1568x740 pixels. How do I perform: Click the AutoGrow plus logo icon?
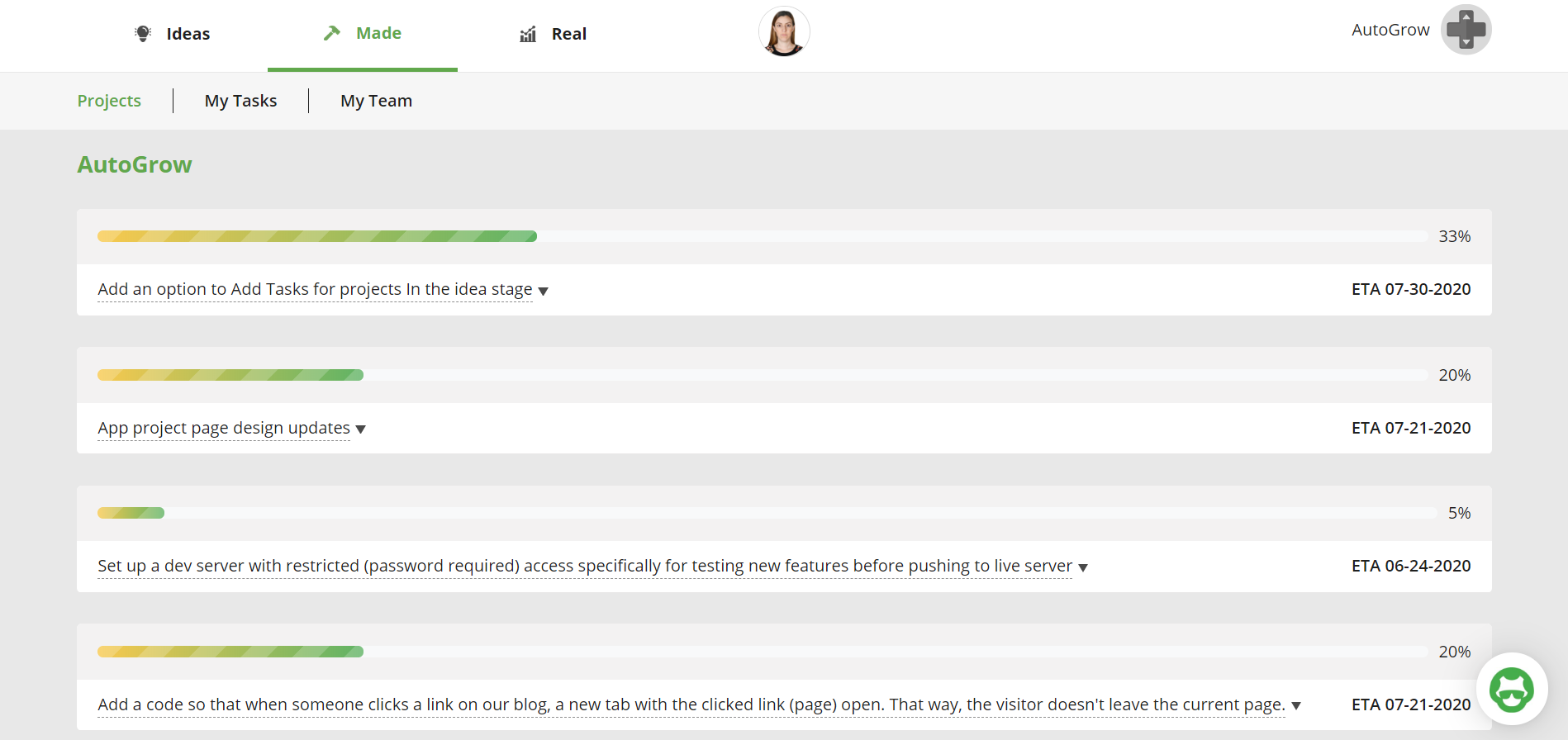coord(1466,30)
